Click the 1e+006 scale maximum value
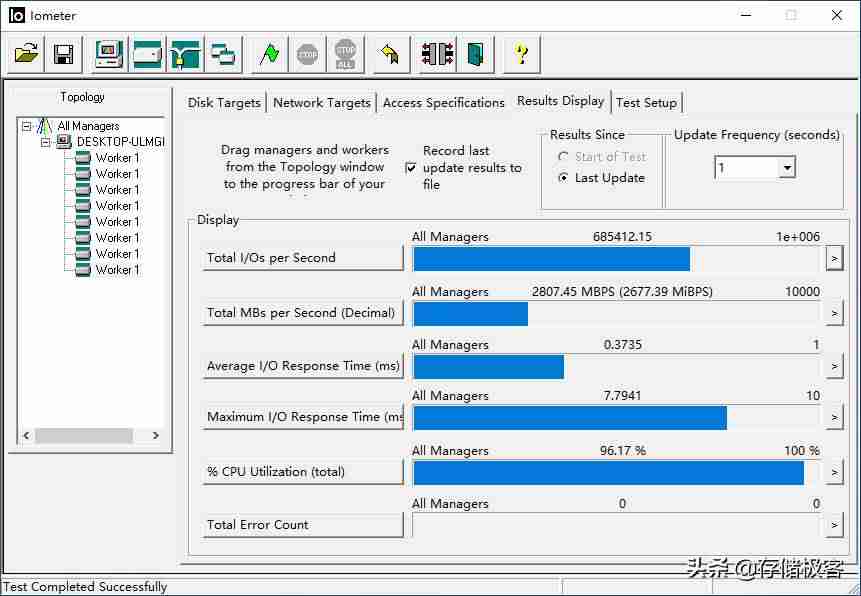861x596 pixels. click(797, 237)
